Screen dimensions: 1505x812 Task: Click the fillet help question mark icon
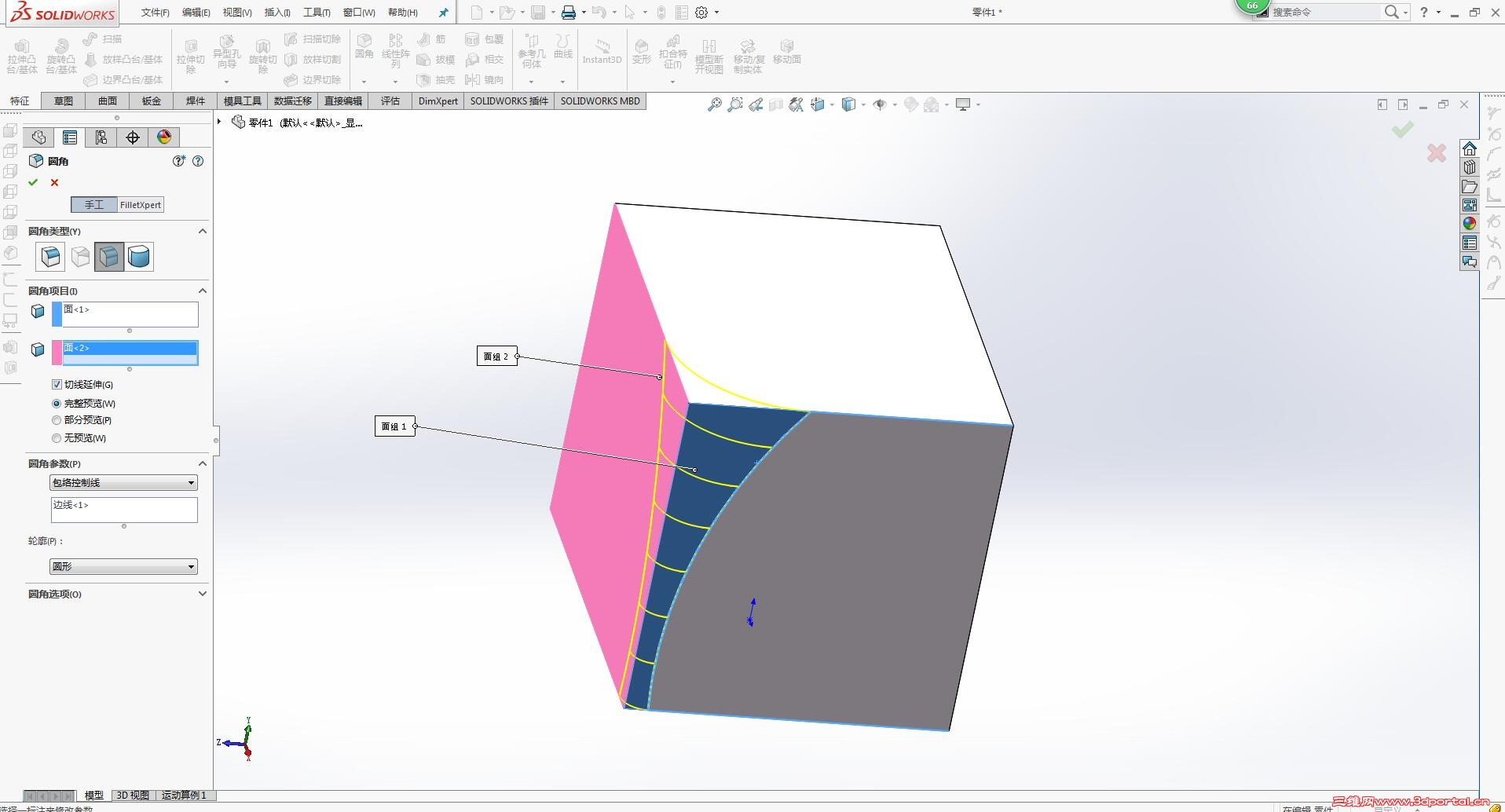198,161
